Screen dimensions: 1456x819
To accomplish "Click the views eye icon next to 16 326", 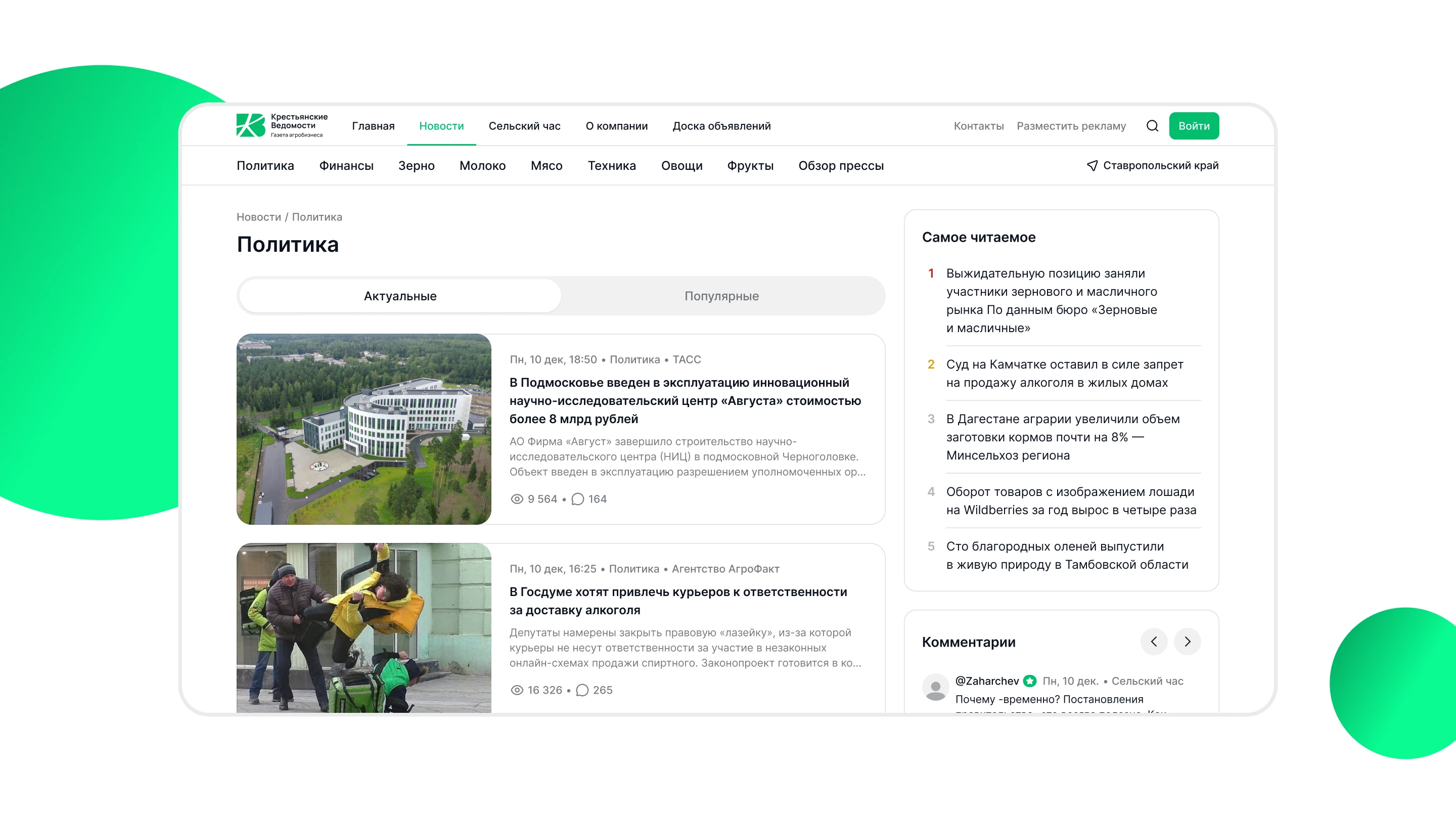I will coord(517,690).
